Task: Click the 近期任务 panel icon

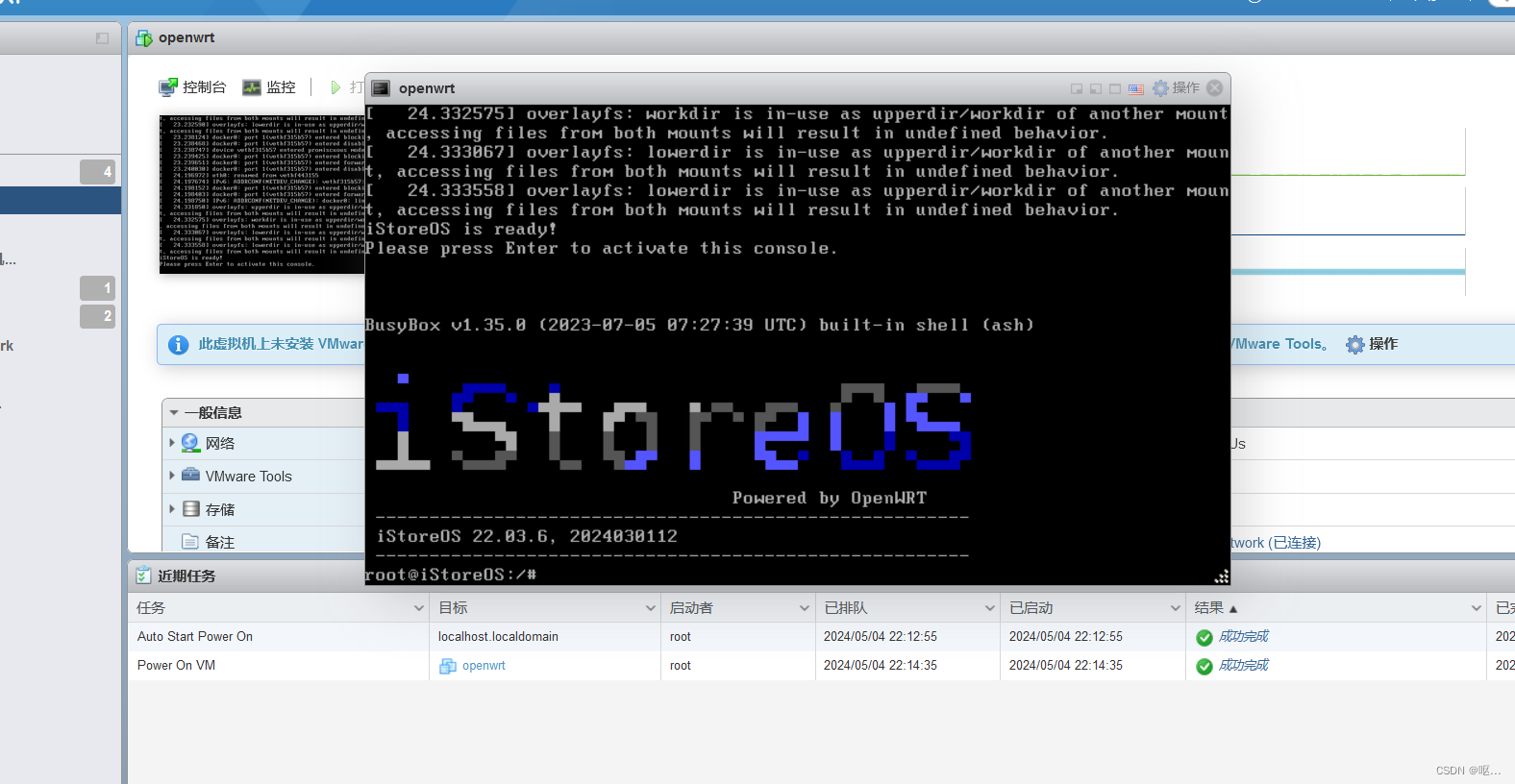Action: pos(143,576)
